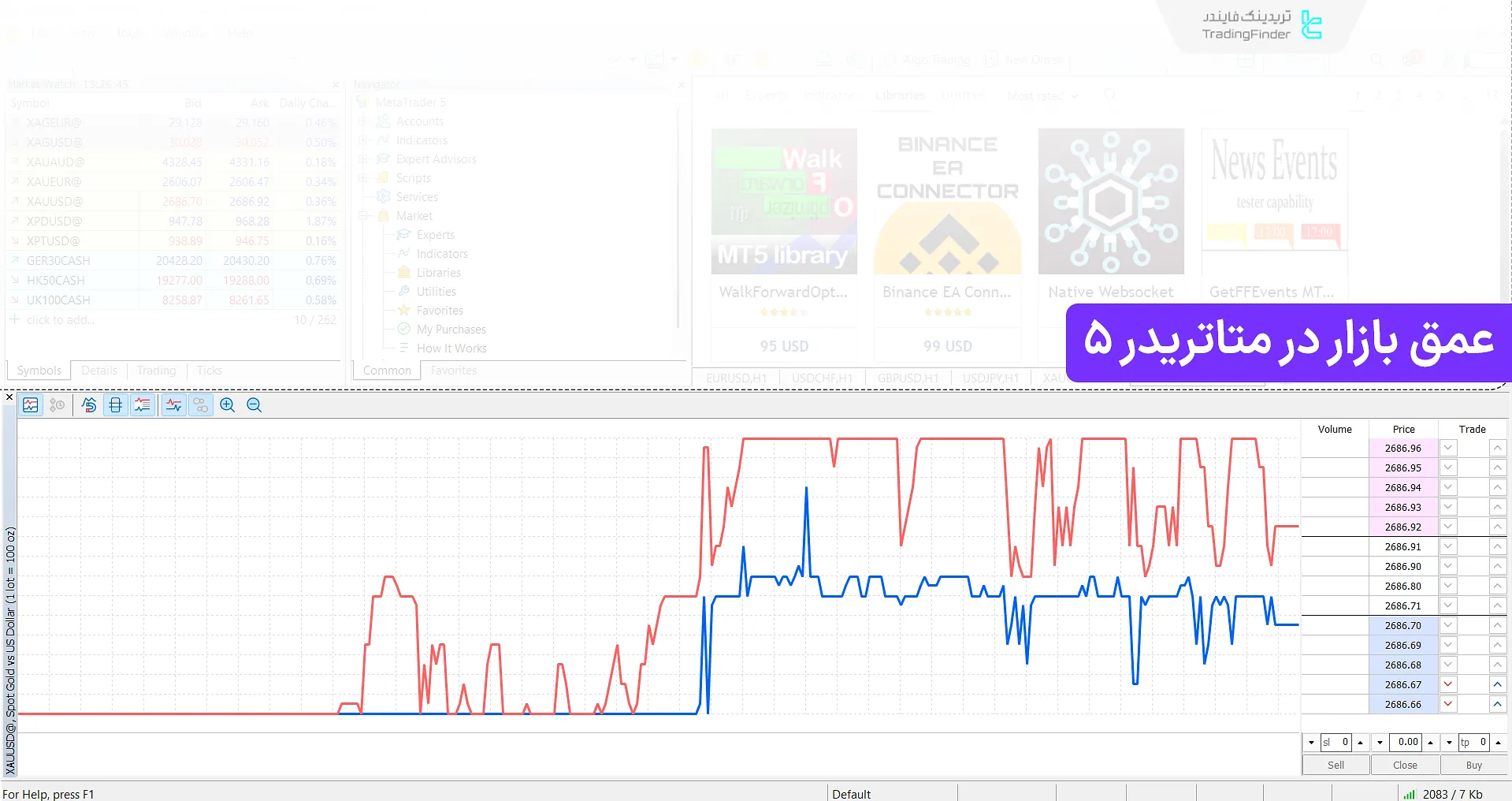Click the volume input field showing 0.00
This screenshot has width=1512, height=801.
click(1405, 743)
